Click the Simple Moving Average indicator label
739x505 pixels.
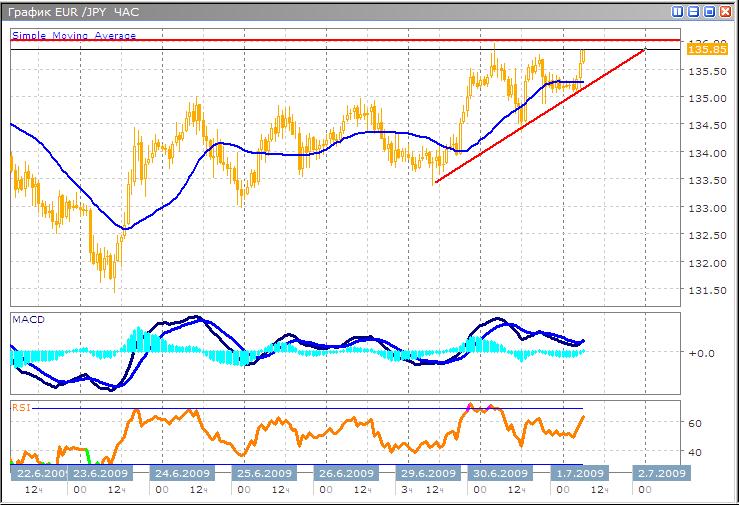[x=73, y=34]
